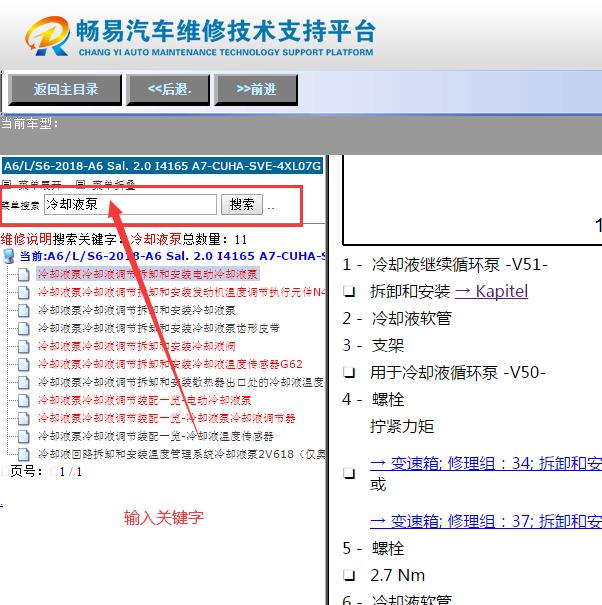The image size is (602, 605).
Task: Click the document icon beside 拆卸和安装冷却液泵
Action: 24,310
